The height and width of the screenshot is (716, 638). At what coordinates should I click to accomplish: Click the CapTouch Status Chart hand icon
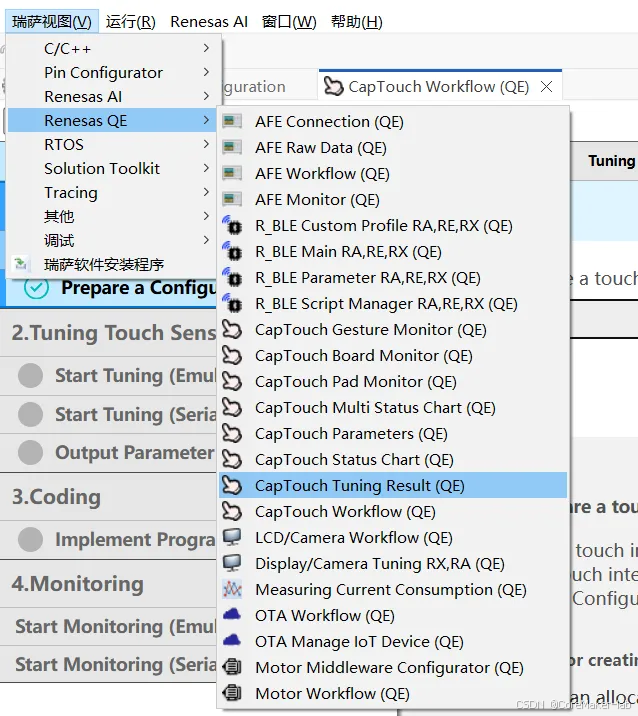click(232, 459)
